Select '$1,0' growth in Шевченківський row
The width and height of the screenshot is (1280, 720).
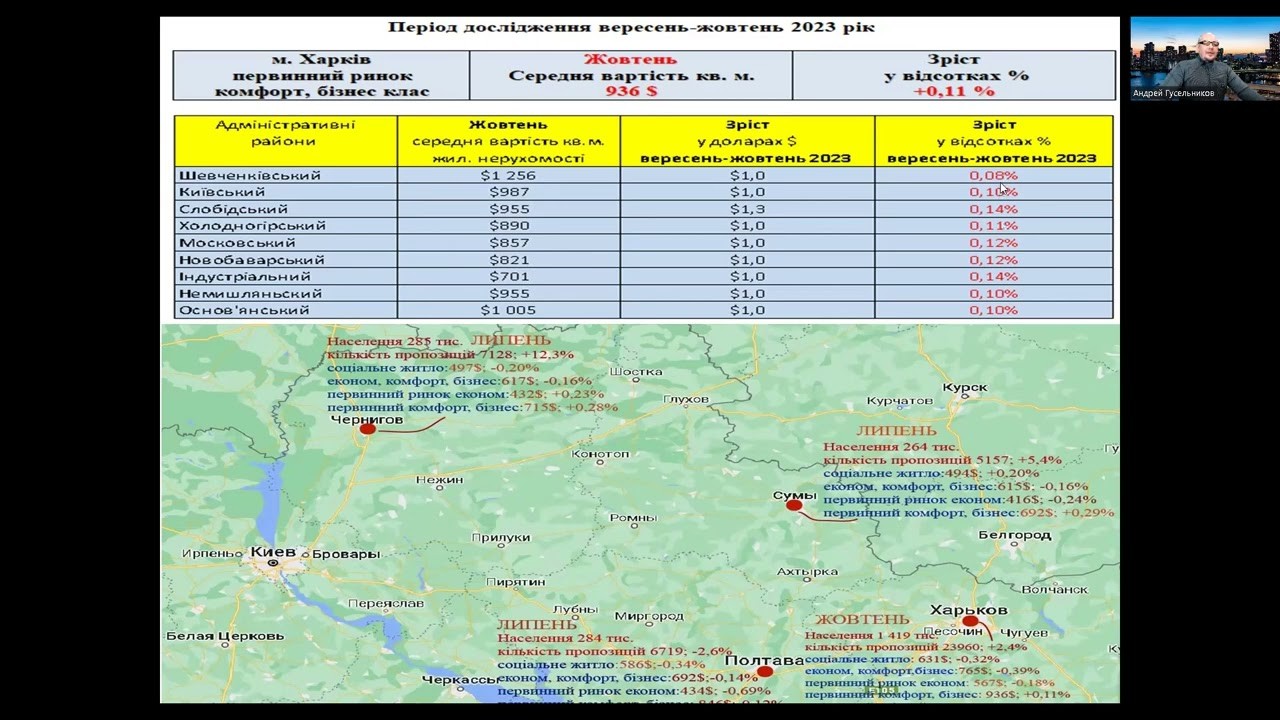747,175
